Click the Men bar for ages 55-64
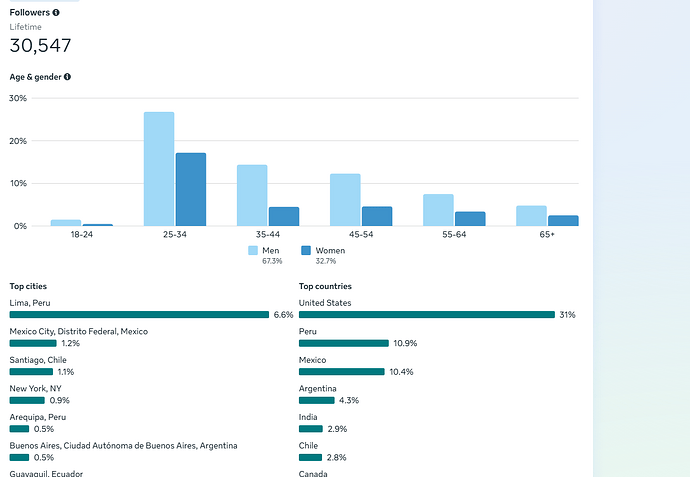Viewport: 690px width, 477px height. (438, 210)
